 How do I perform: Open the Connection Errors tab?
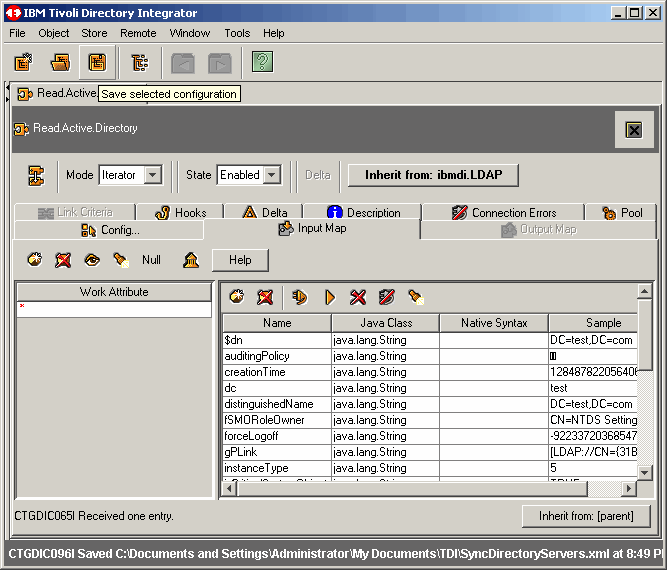pos(503,212)
